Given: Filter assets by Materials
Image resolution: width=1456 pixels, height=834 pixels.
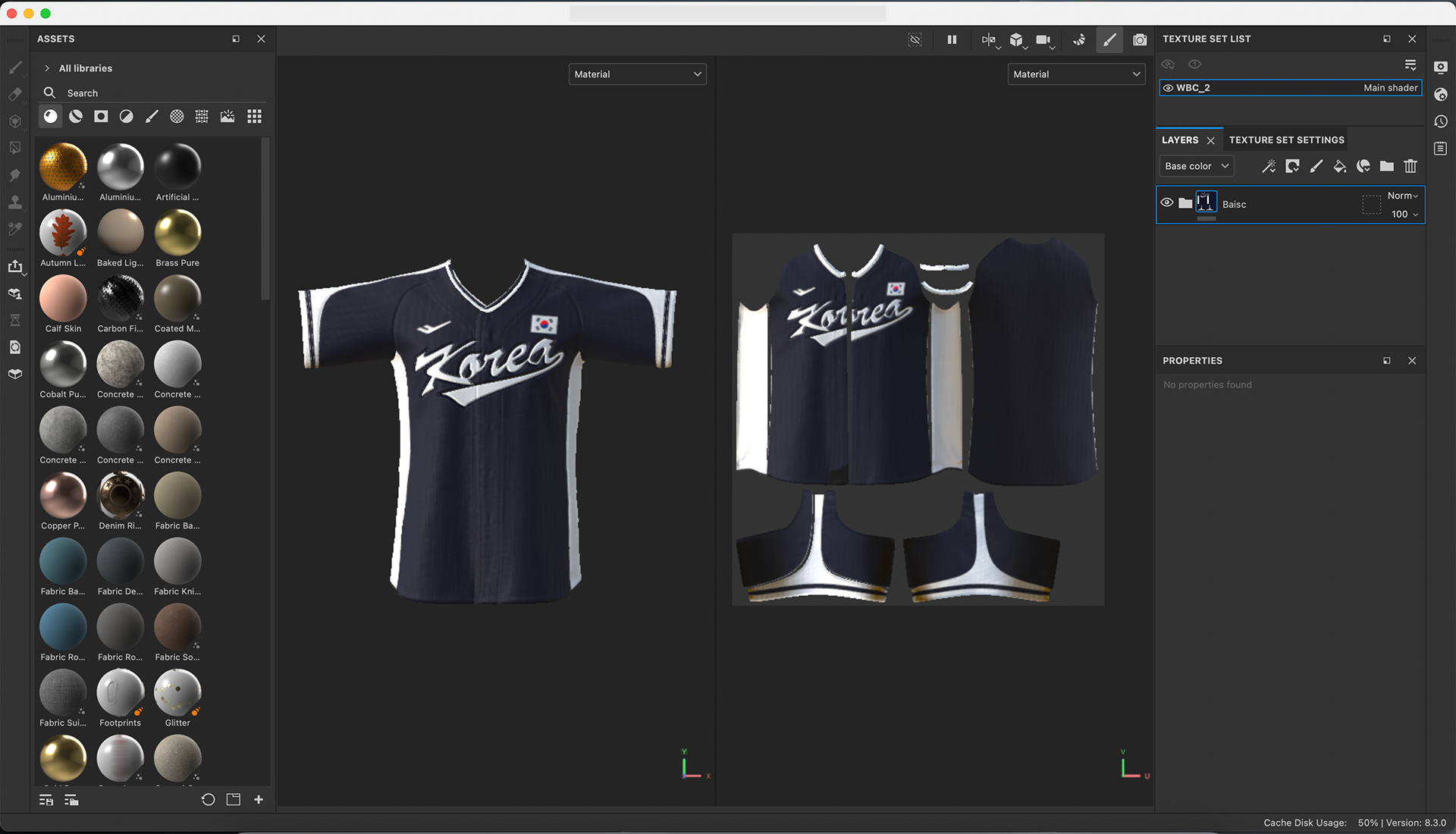Looking at the screenshot, I should 50,116.
